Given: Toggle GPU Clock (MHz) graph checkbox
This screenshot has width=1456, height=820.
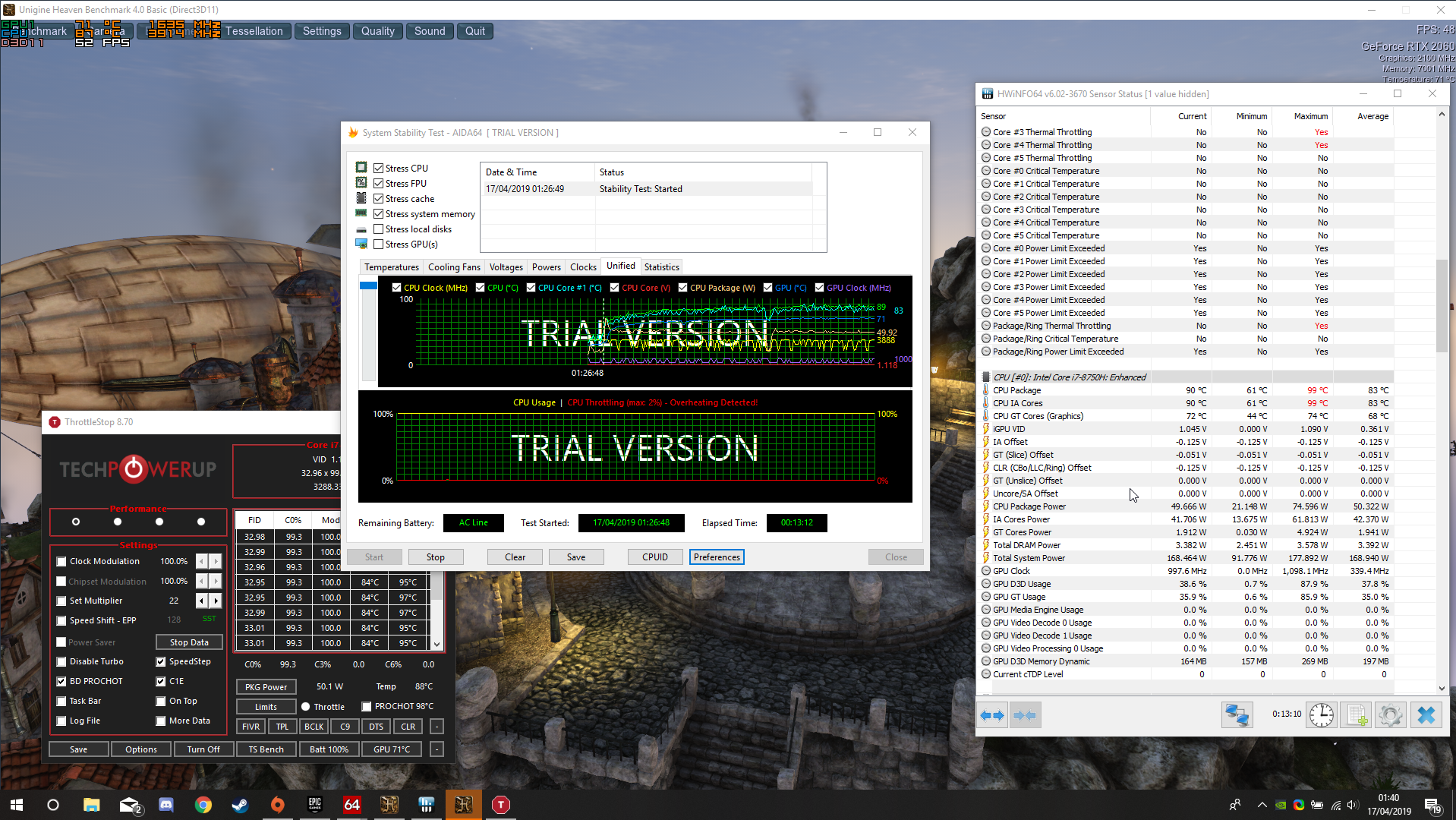Looking at the screenshot, I should pos(819,288).
